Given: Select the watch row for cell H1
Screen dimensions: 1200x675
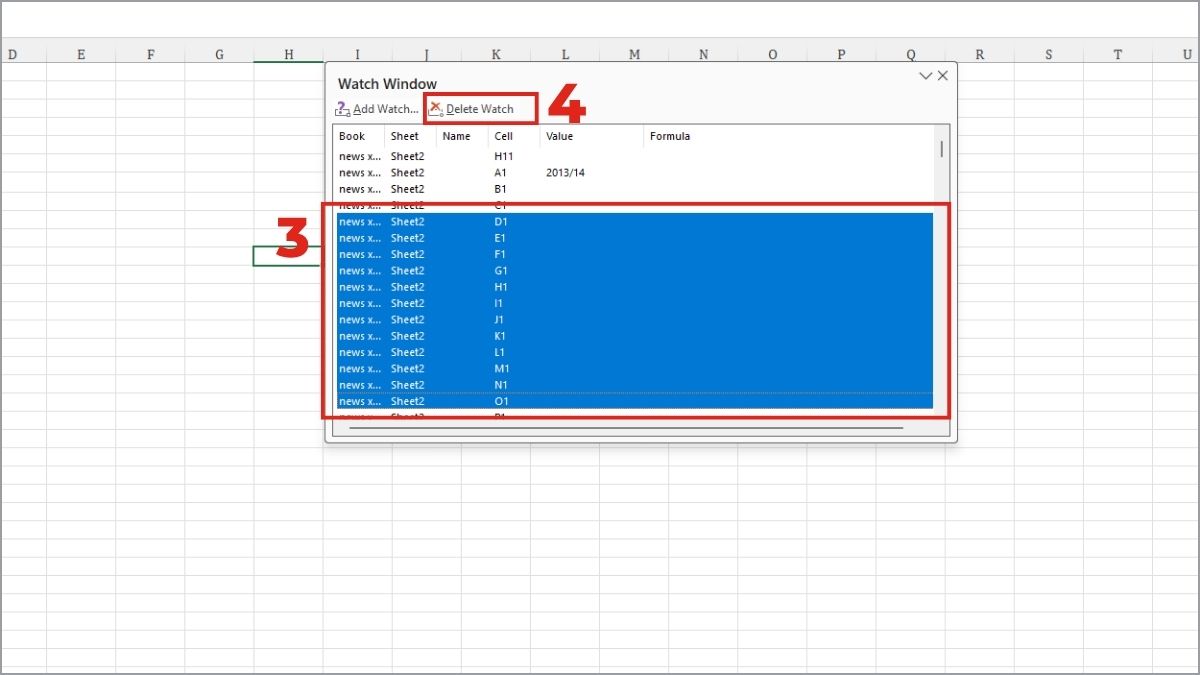Looking at the screenshot, I should (x=633, y=287).
